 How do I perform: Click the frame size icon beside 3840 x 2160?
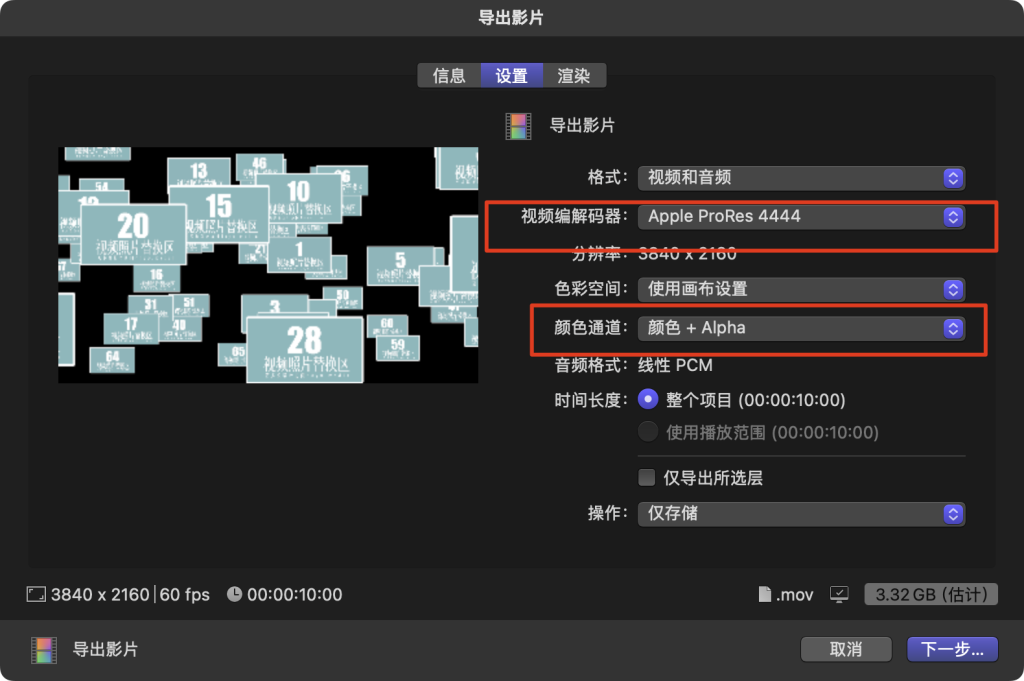(36, 595)
